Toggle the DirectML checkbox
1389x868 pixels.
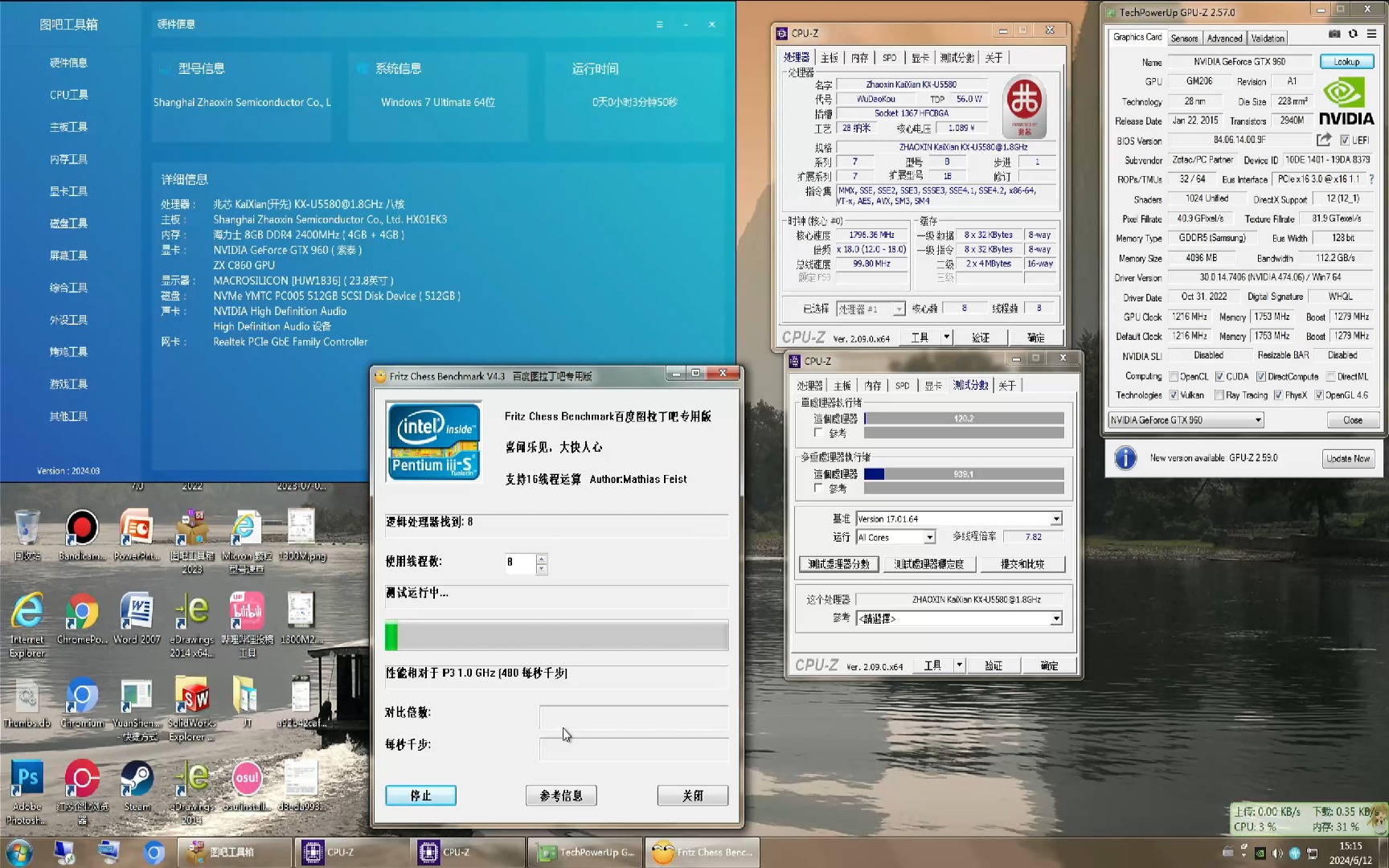click(x=1331, y=376)
